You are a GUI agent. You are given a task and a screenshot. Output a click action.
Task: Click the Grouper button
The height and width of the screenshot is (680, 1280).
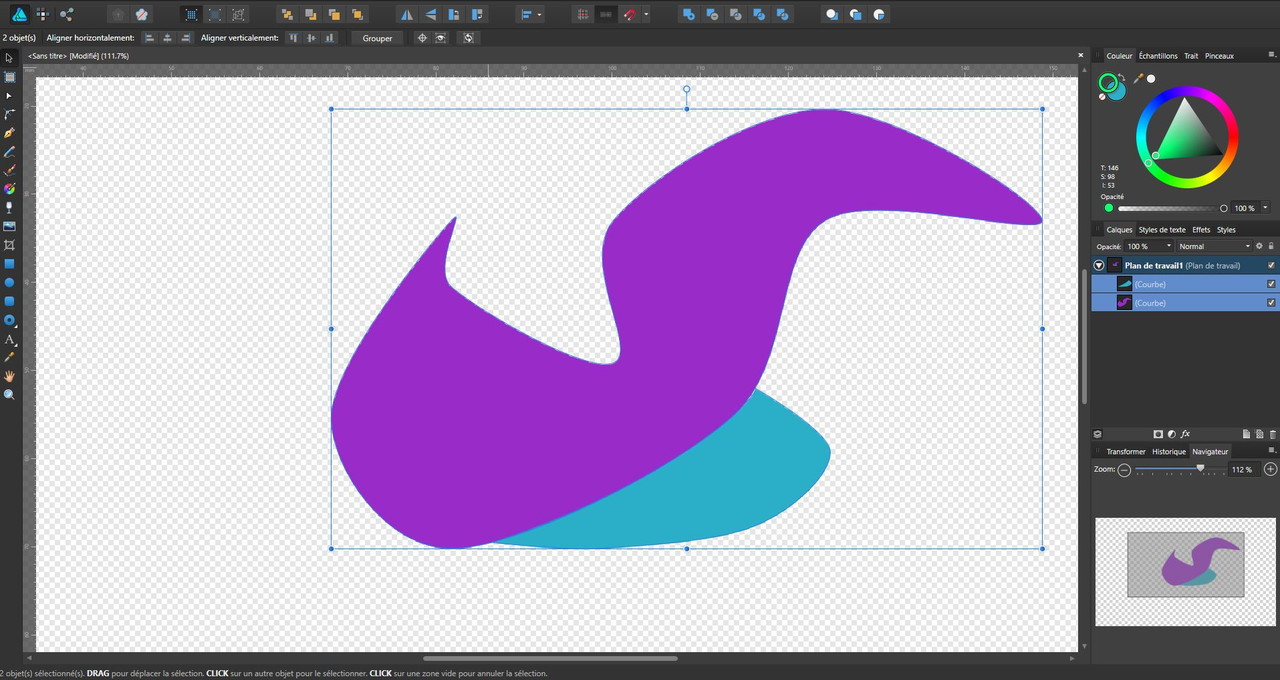(377, 38)
